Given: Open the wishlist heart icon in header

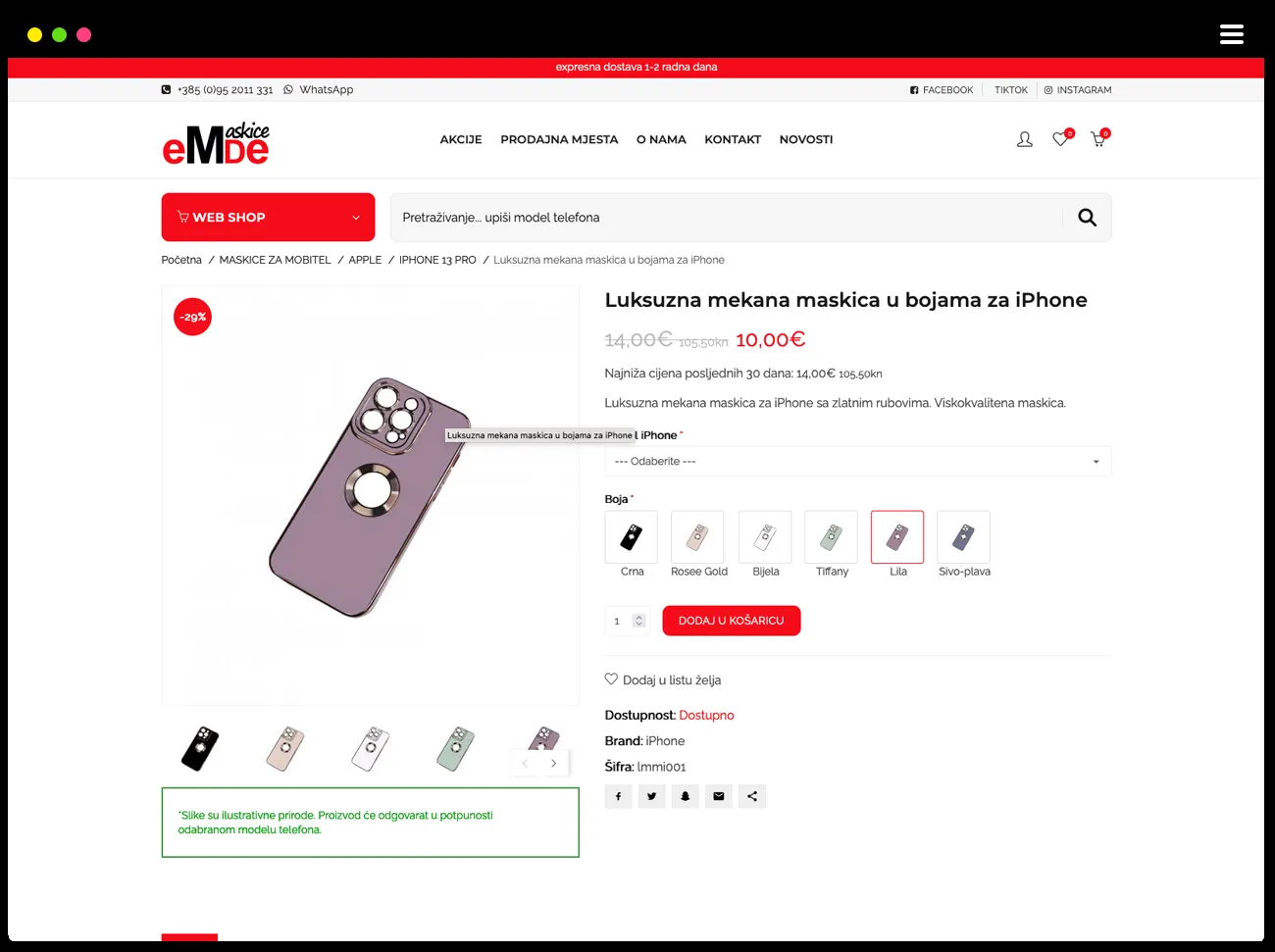Looking at the screenshot, I should point(1061,139).
